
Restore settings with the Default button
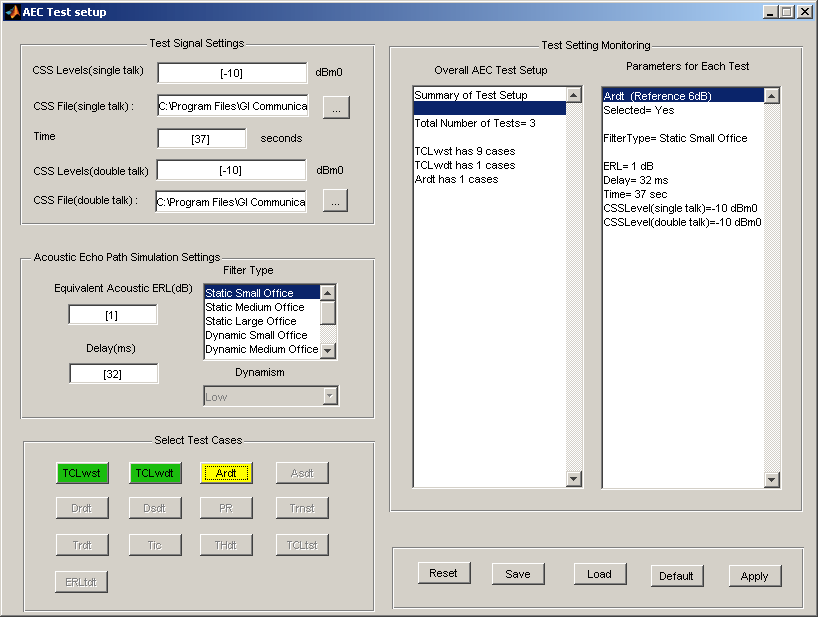point(677,576)
